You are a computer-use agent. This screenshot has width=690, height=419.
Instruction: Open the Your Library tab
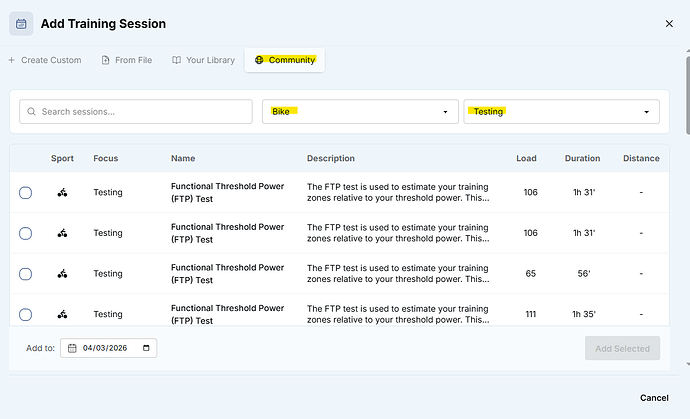[203, 60]
